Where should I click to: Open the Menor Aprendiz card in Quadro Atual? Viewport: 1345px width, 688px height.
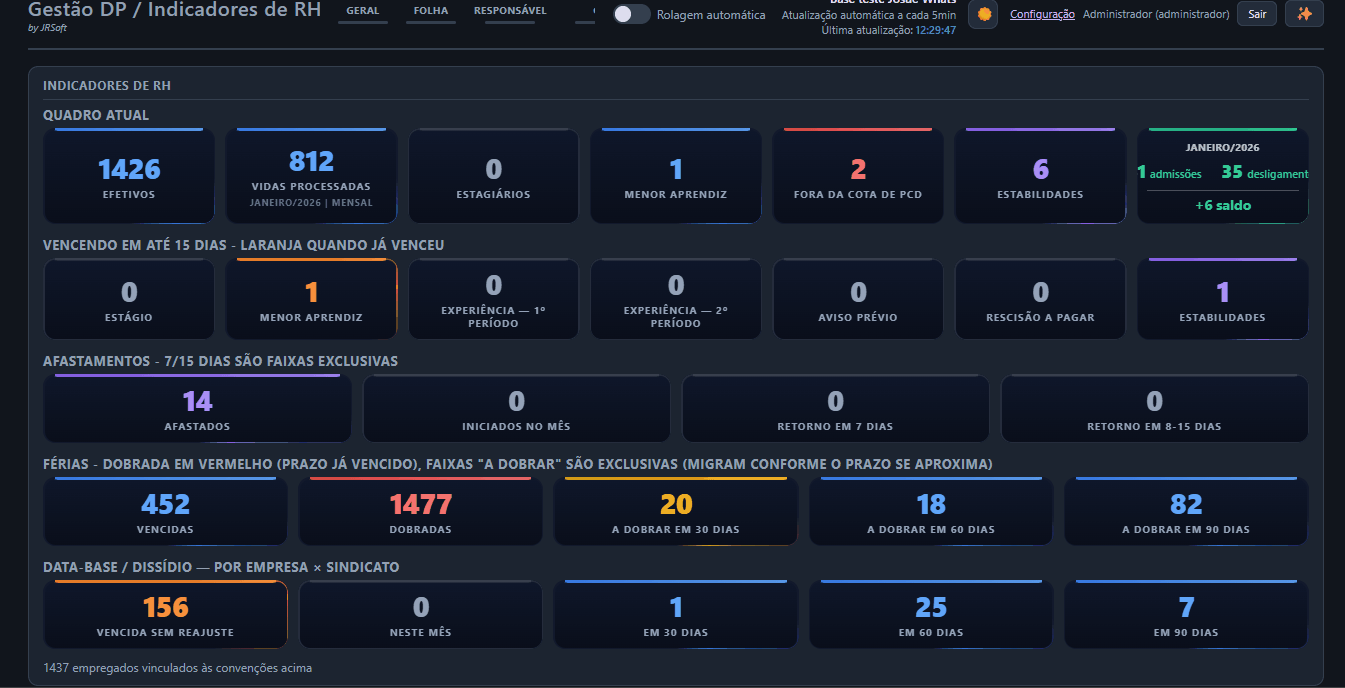click(675, 175)
